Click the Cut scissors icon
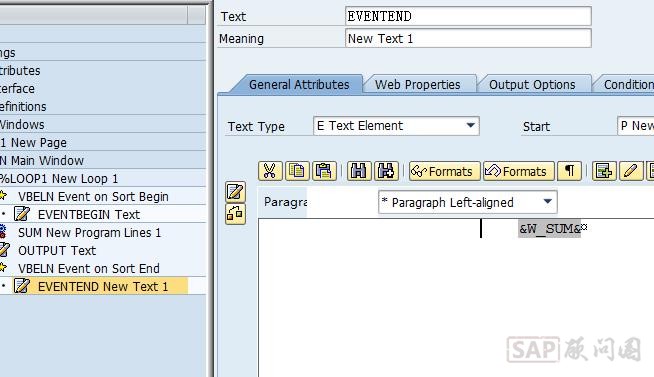This screenshot has height=377, width=654. [x=270, y=171]
